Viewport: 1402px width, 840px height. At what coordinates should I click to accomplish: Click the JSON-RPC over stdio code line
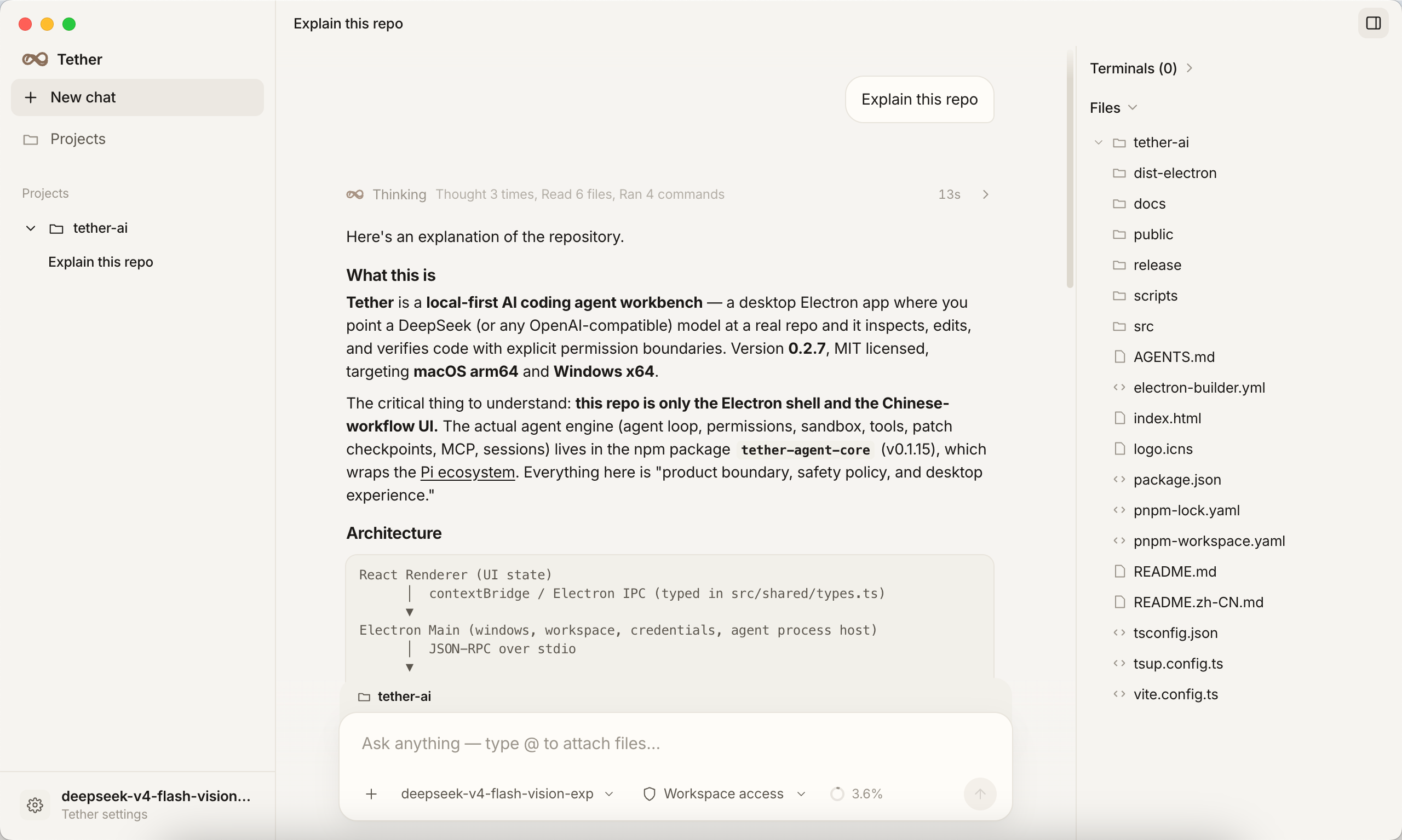pos(502,649)
